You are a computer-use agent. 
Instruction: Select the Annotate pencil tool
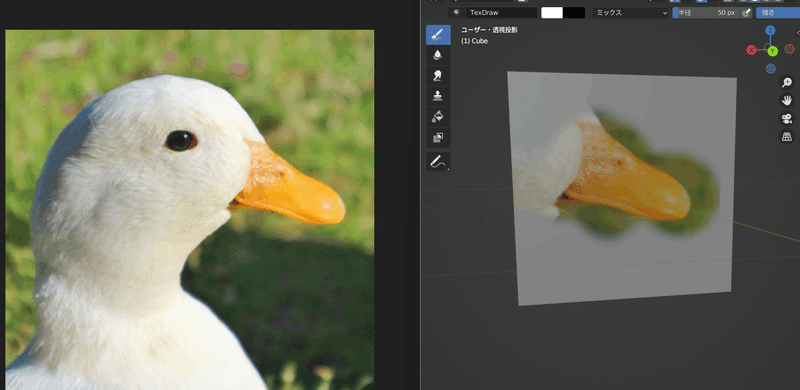(x=438, y=162)
